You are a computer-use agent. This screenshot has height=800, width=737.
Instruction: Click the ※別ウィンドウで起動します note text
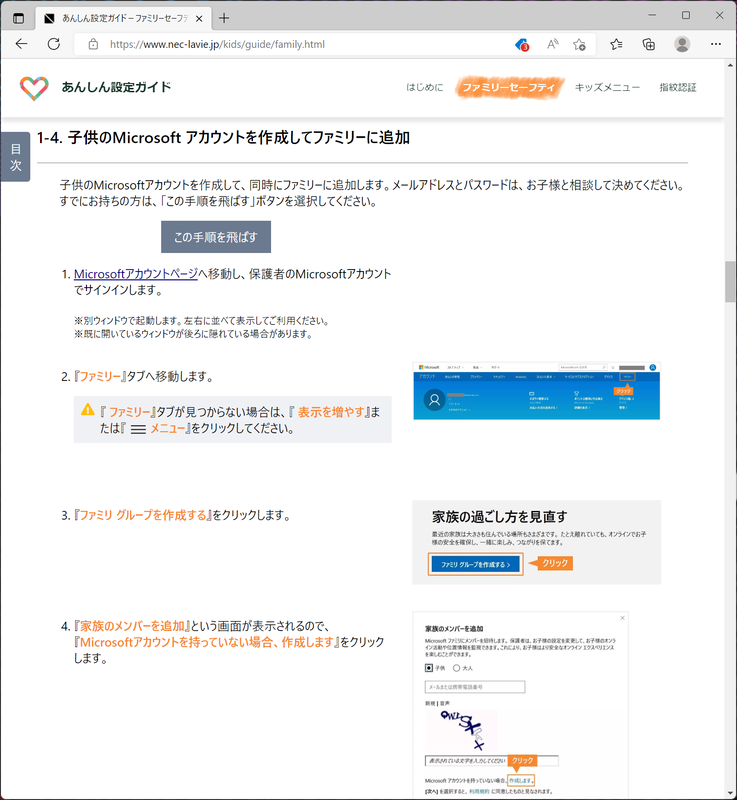point(201,321)
